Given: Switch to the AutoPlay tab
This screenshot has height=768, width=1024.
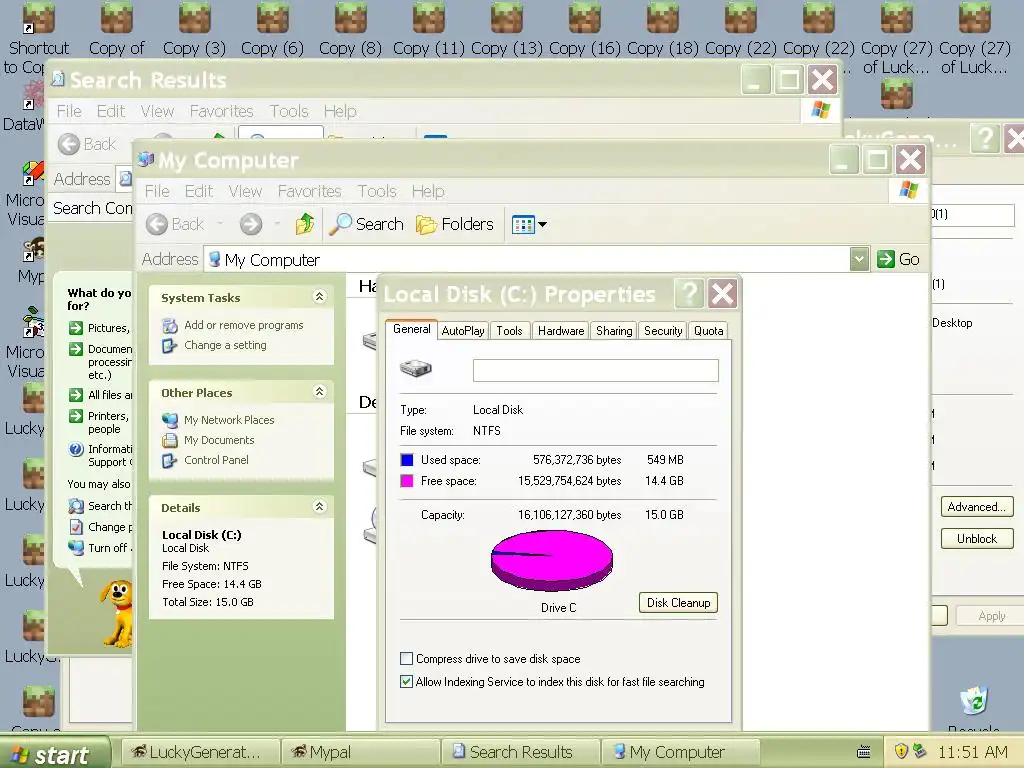Looking at the screenshot, I should 463,330.
